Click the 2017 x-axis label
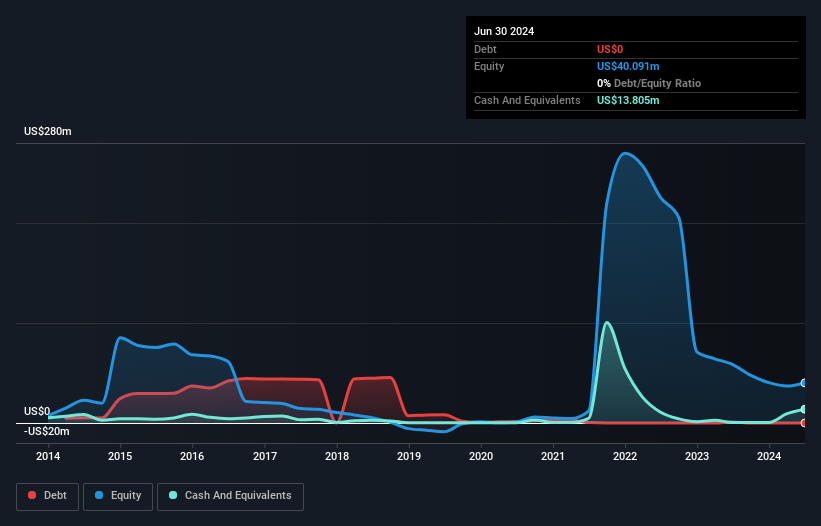Viewport: 821px width, 526px height. [265, 456]
